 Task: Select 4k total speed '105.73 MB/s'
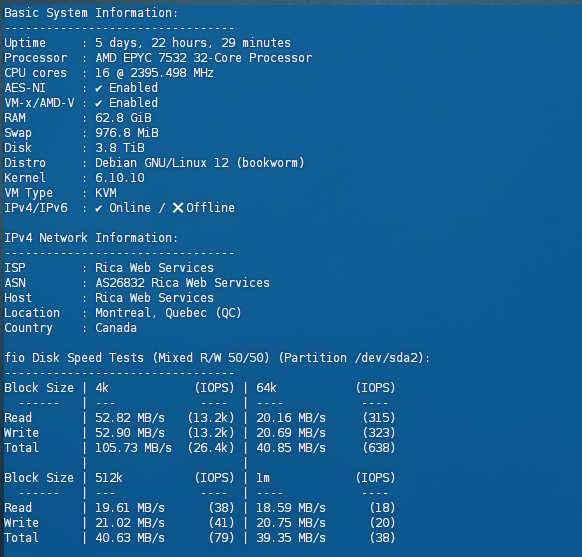(134, 448)
